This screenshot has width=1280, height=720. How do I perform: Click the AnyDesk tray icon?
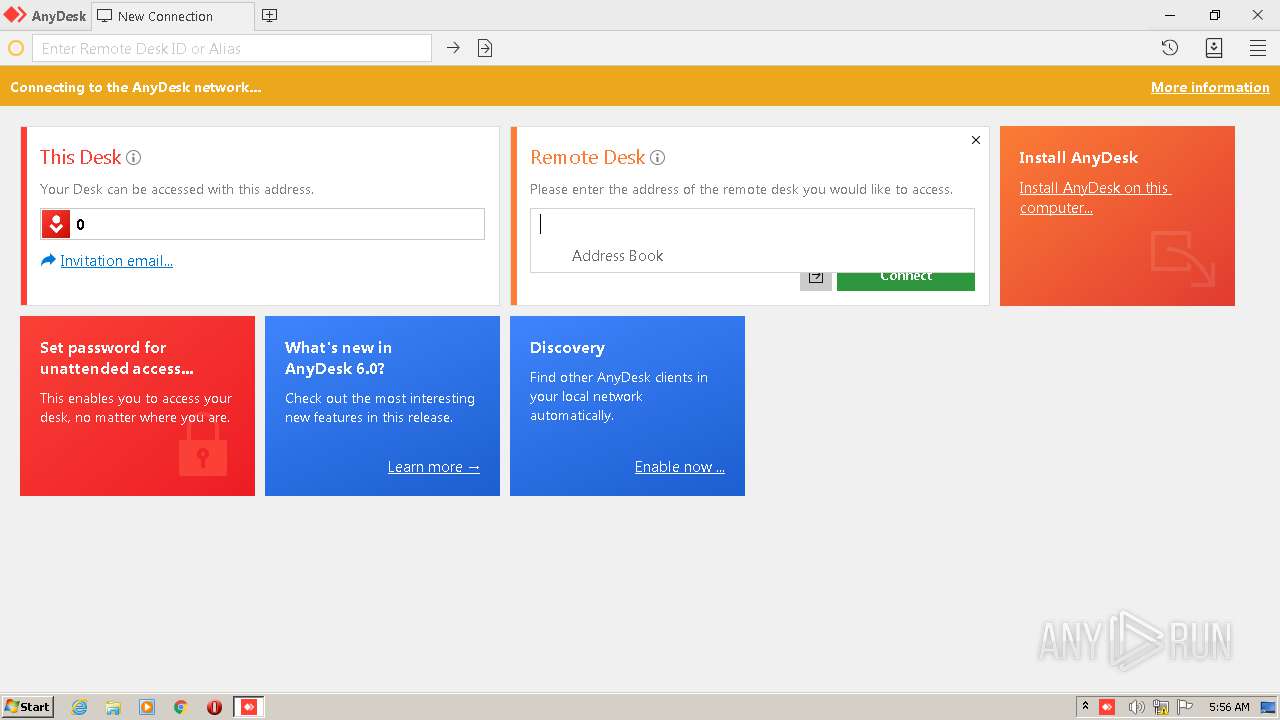point(1107,707)
